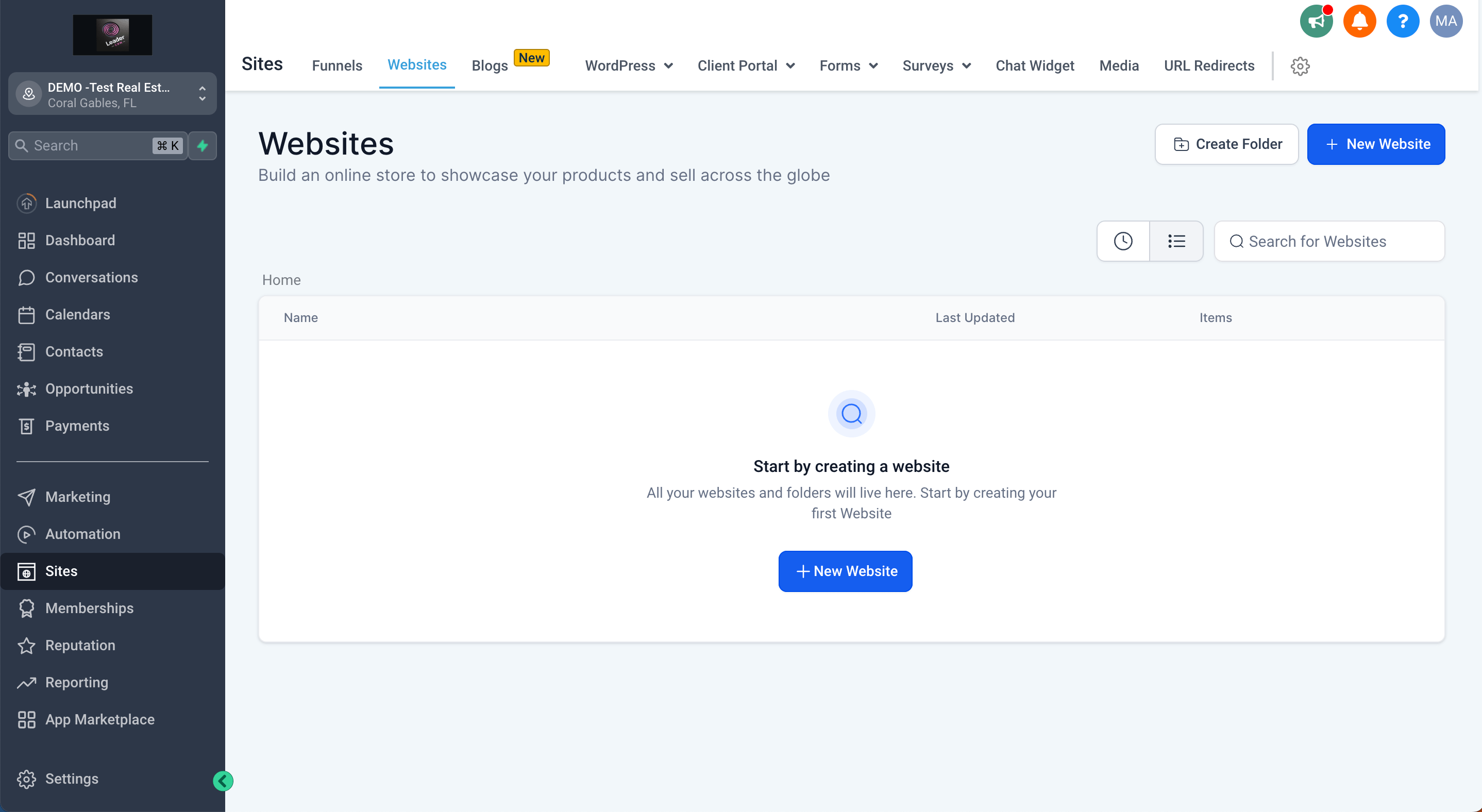
Task: Open the MA user avatar menu
Action: [x=1445, y=21]
